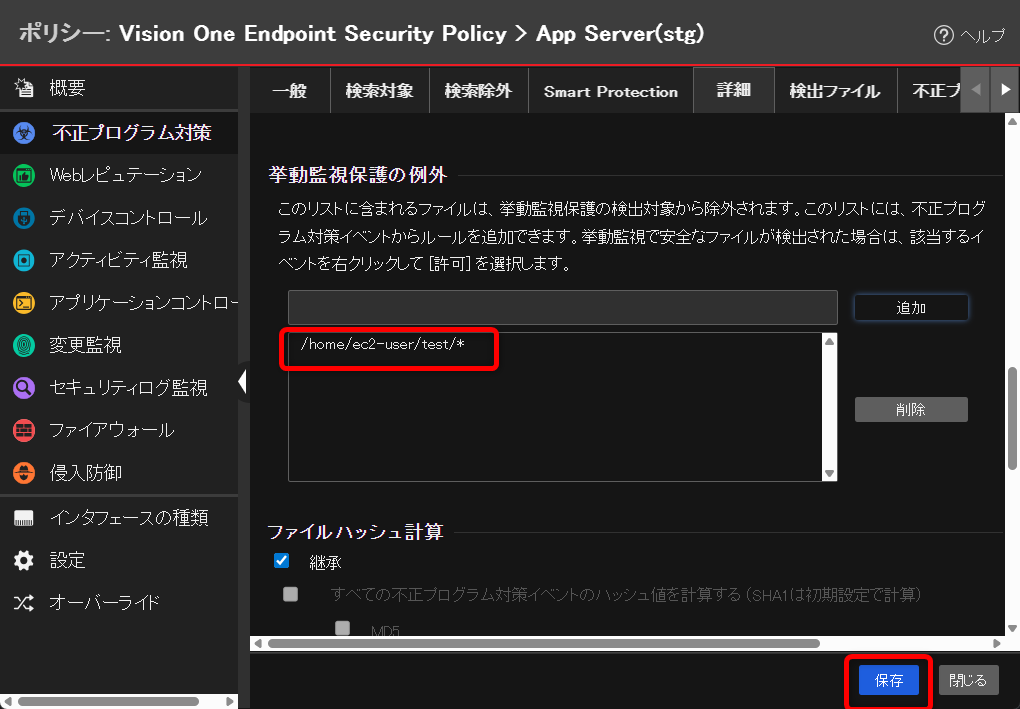The height and width of the screenshot is (709, 1020).
Task: Click the biohazard icon for 不正プログラム対策
Action: click(x=24, y=133)
